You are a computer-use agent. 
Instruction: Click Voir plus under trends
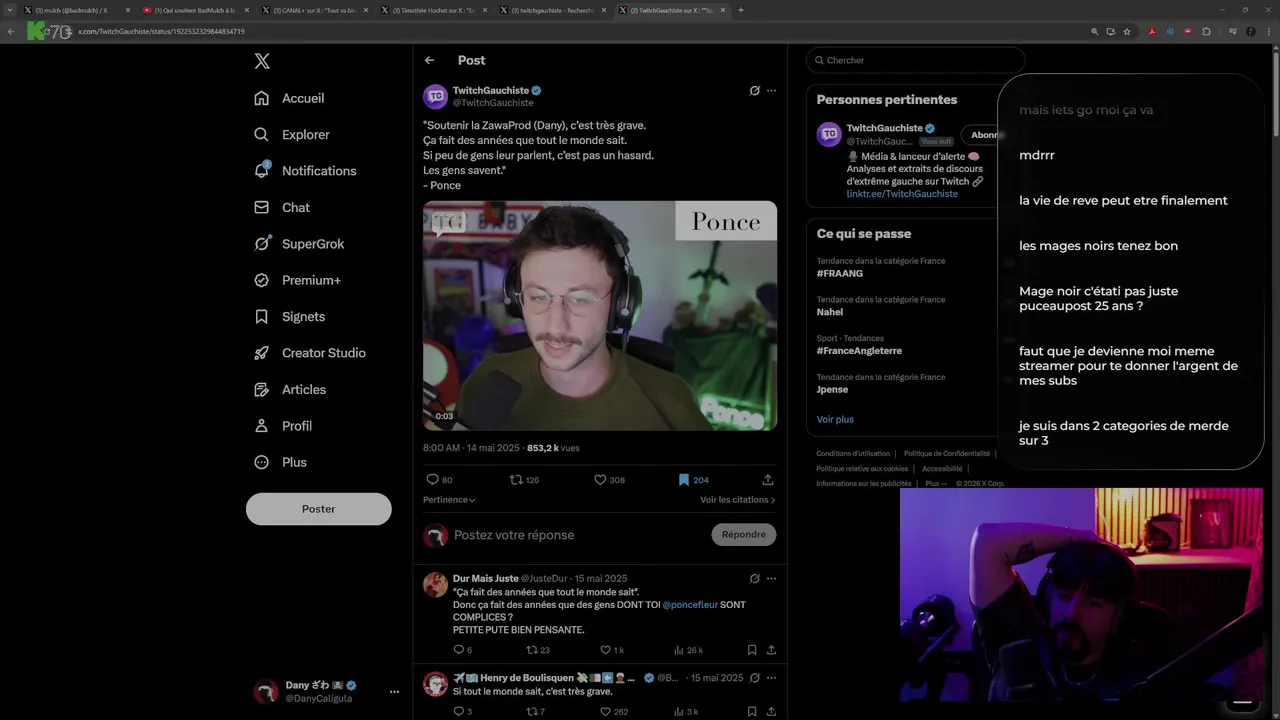pos(835,420)
